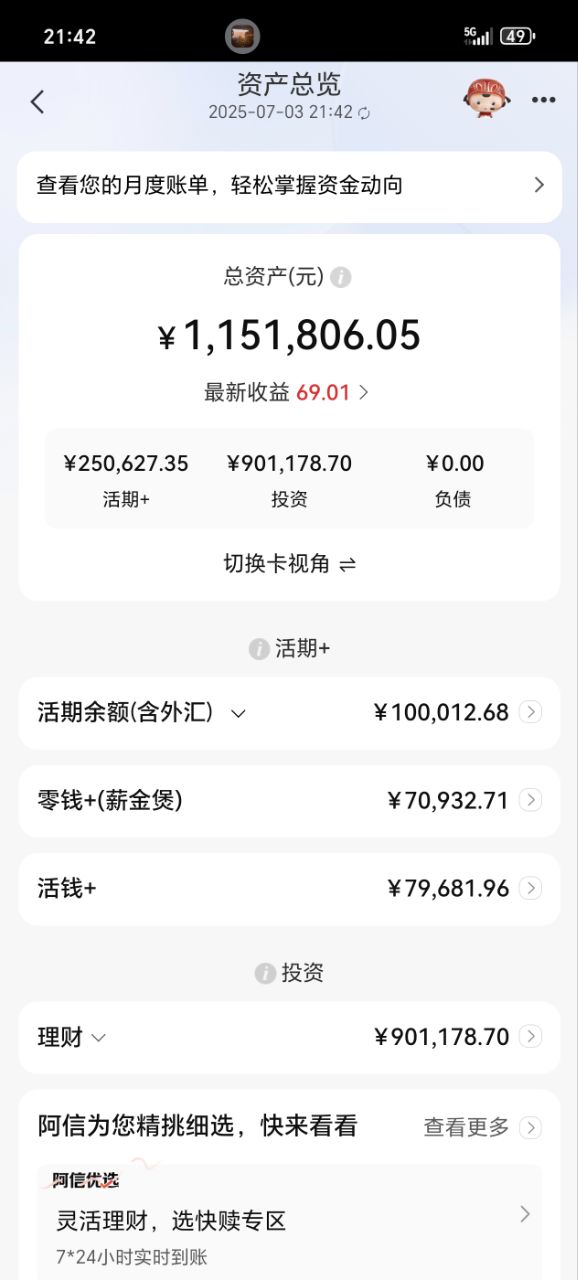The width and height of the screenshot is (578, 1280).
Task: Tap the mascot avatar icon
Action: point(486,99)
